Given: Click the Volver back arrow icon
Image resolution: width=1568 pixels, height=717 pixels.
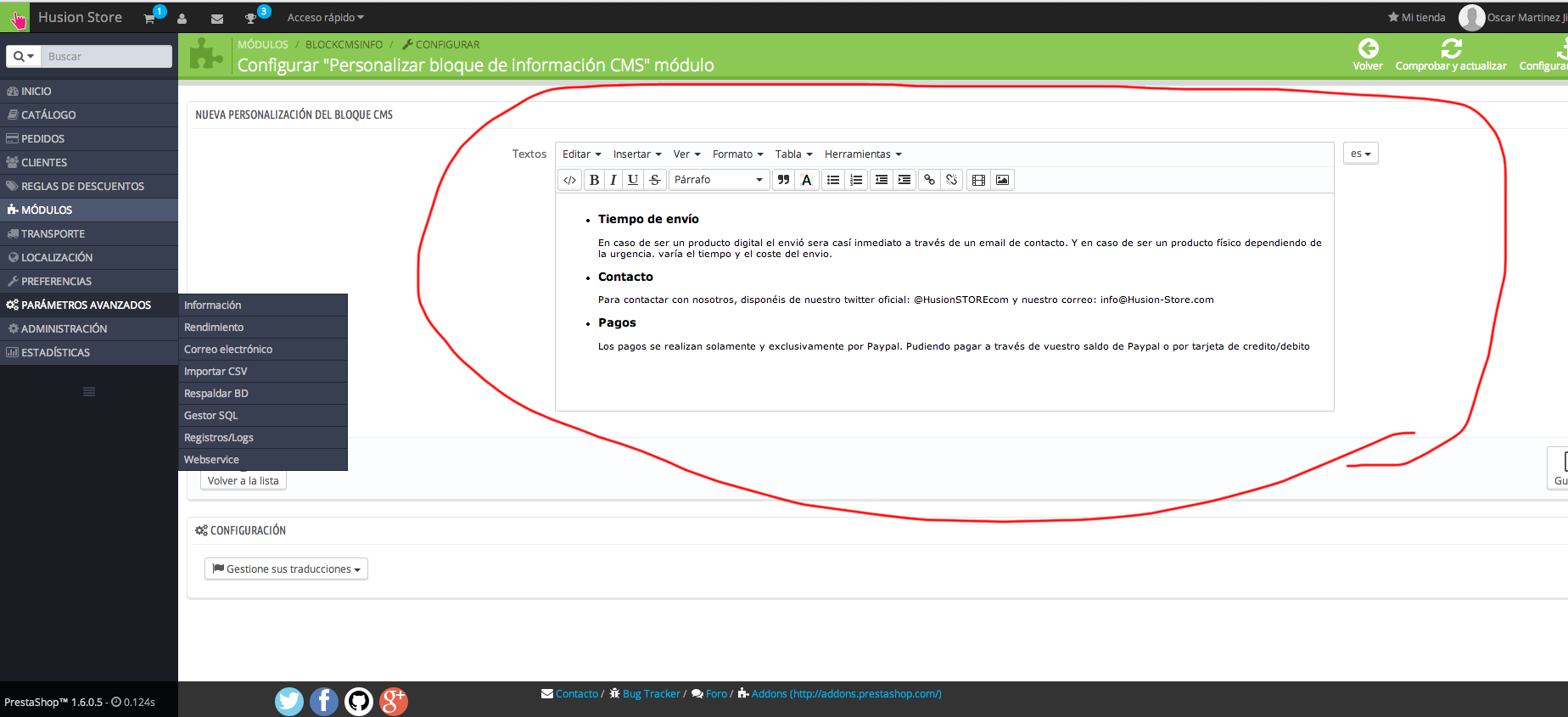Looking at the screenshot, I should pyautogui.click(x=1368, y=48).
